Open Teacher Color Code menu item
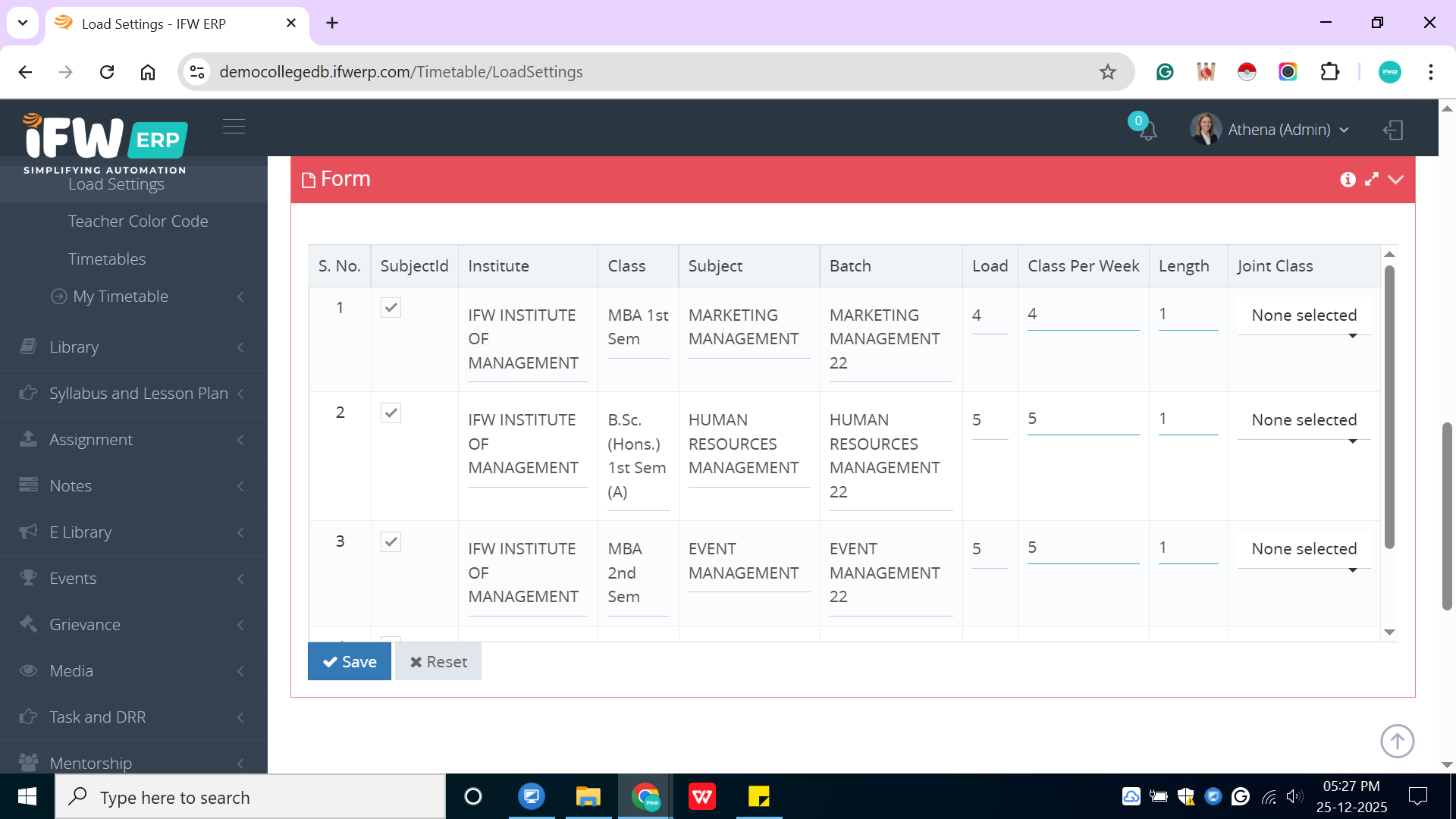 [x=138, y=221]
